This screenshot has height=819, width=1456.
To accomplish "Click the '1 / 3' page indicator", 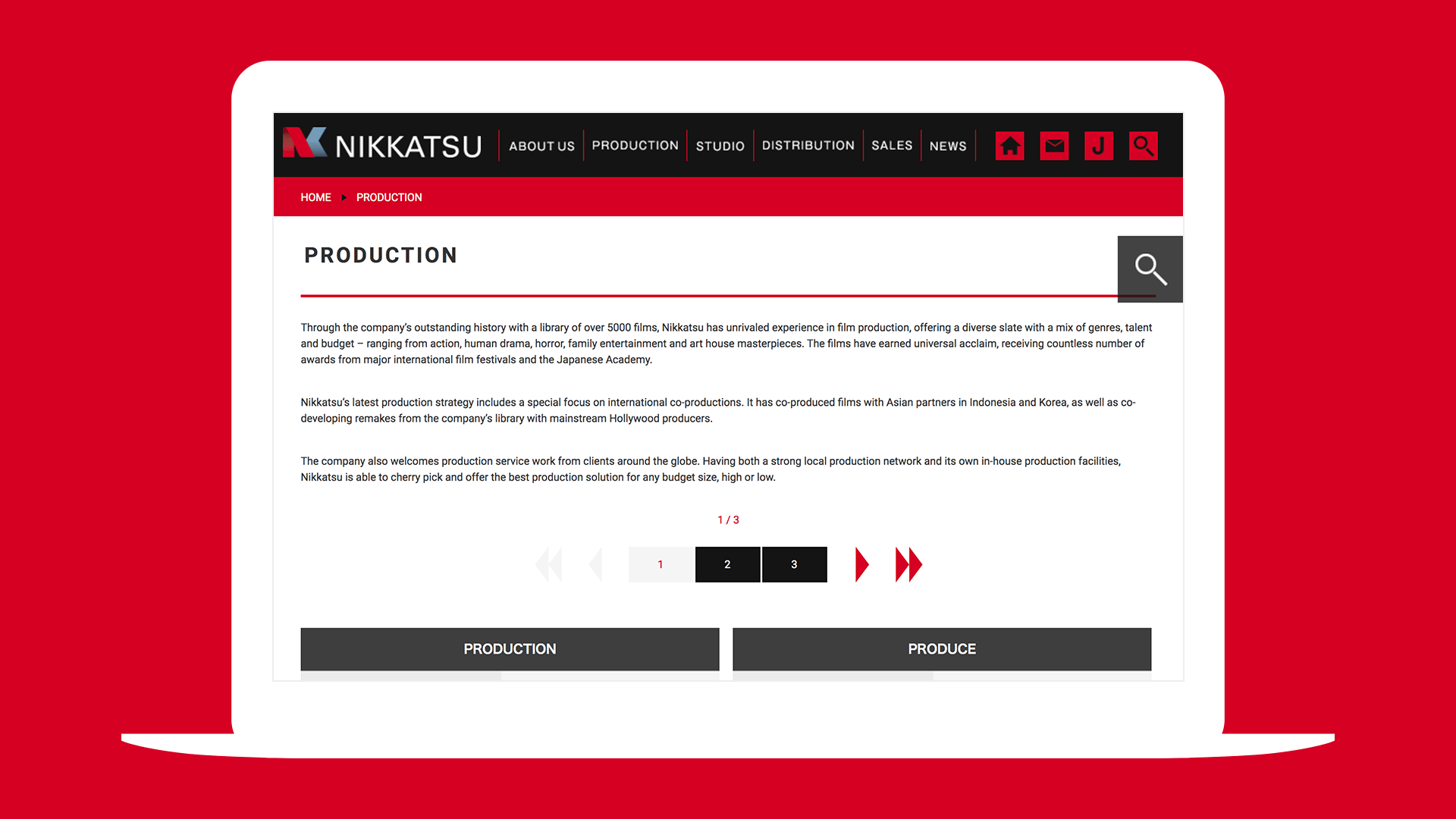I will pyautogui.click(x=728, y=520).
